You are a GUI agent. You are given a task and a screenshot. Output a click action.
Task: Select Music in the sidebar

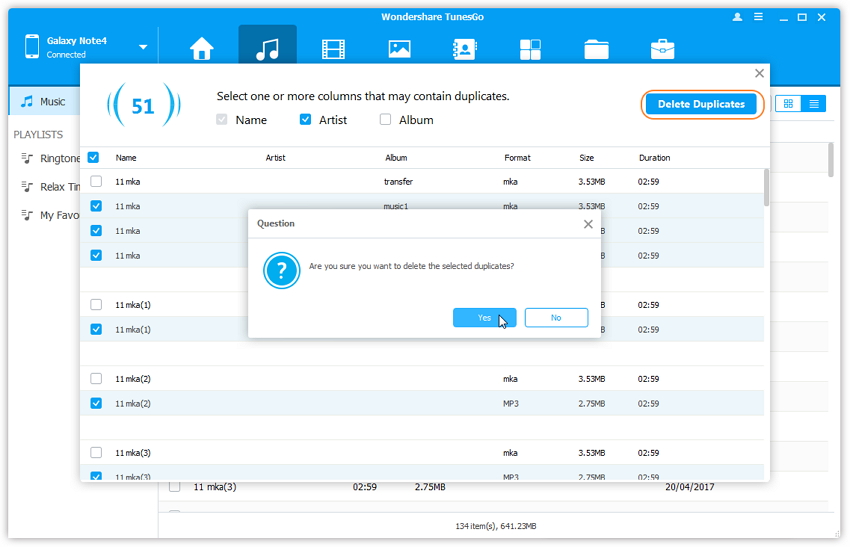[x=52, y=102]
